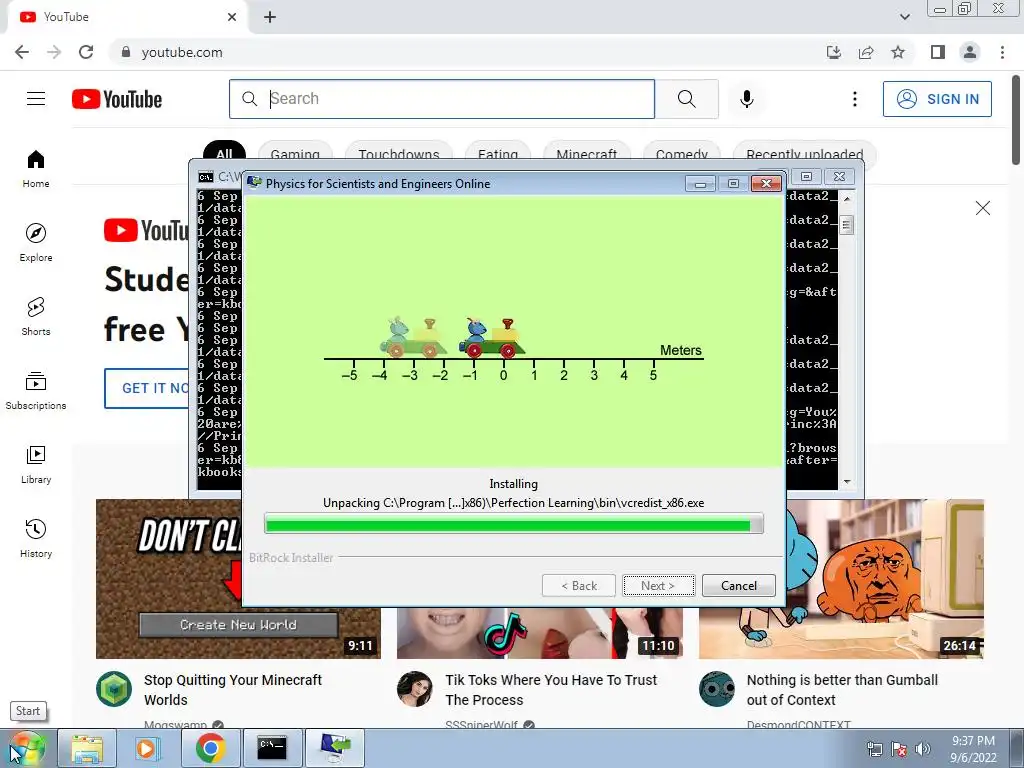
Task: Toggle Chrome side panel
Action: (x=938, y=52)
